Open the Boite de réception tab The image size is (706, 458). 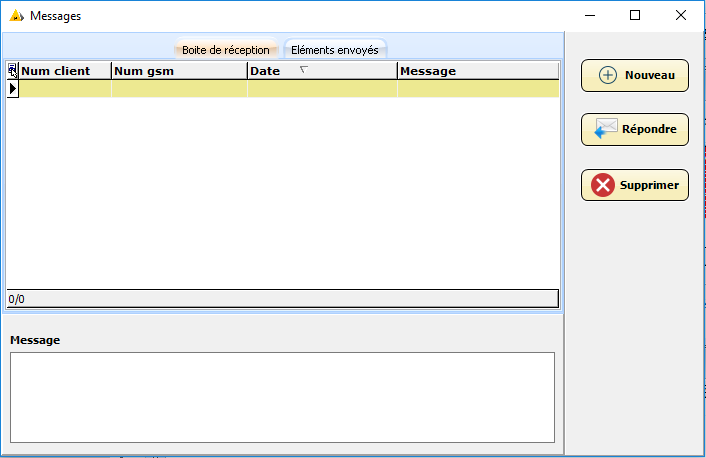pyautogui.click(x=225, y=50)
